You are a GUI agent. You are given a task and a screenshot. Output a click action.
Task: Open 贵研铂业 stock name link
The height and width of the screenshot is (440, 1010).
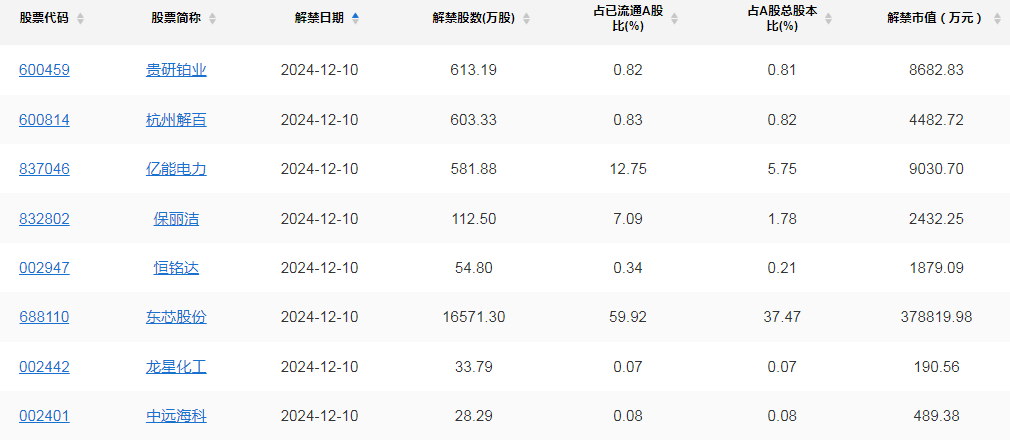pyautogui.click(x=176, y=70)
